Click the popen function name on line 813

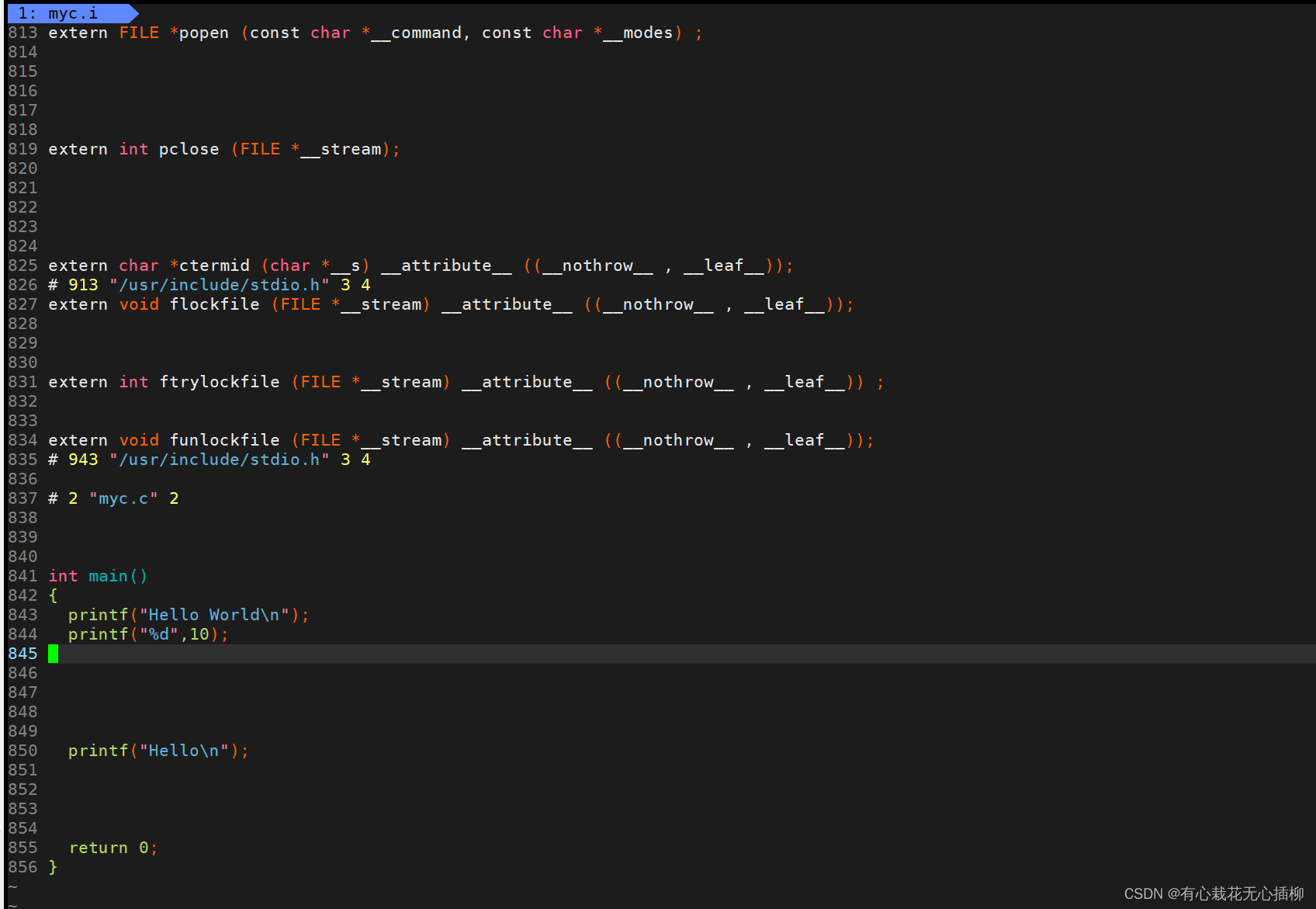[204, 33]
